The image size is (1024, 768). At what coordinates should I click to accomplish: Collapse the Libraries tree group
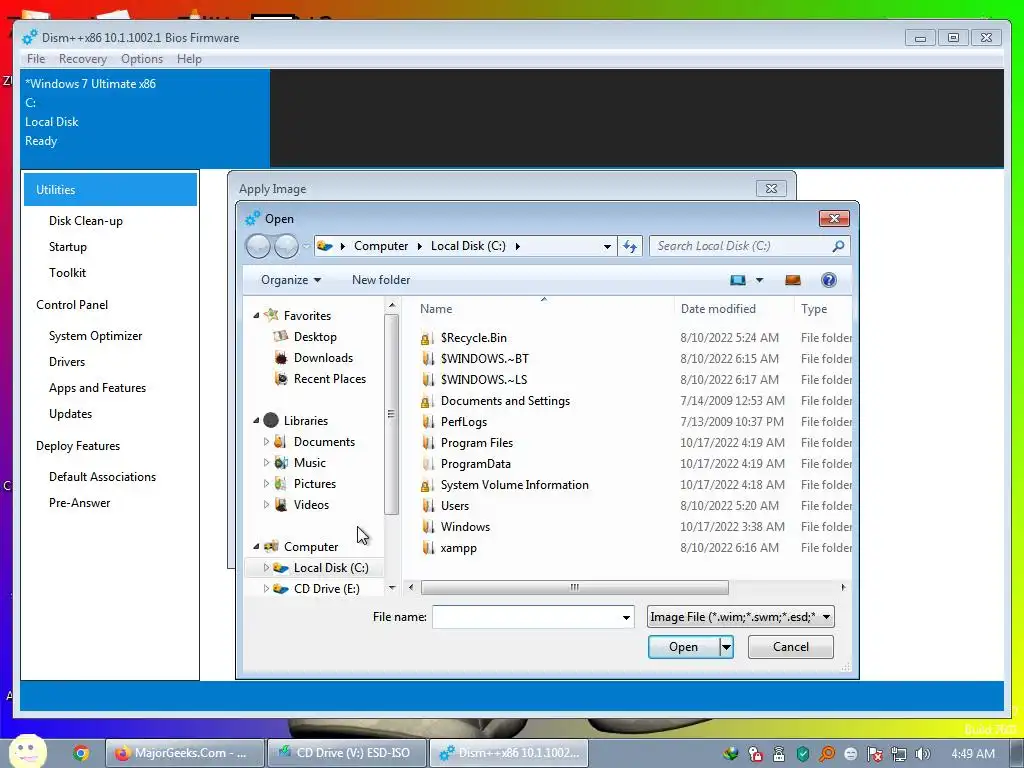pos(256,421)
